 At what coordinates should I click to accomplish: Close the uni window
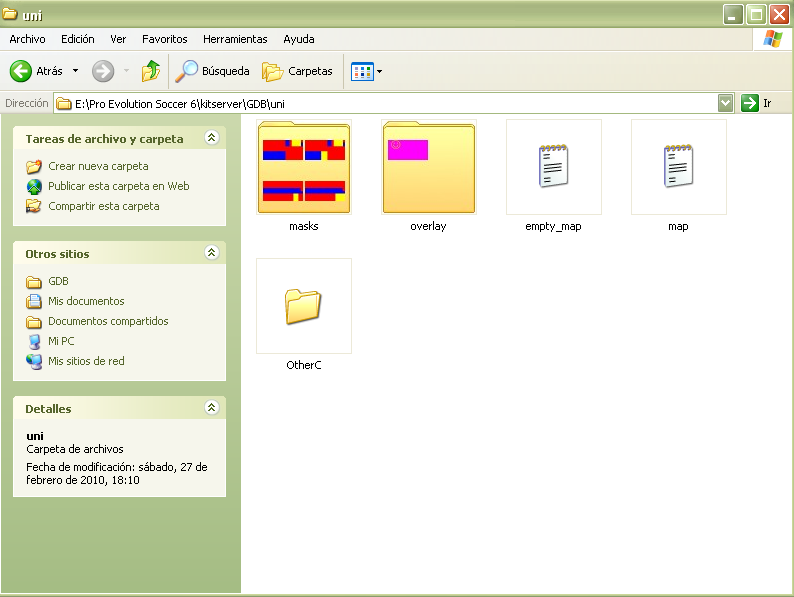[779, 14]
